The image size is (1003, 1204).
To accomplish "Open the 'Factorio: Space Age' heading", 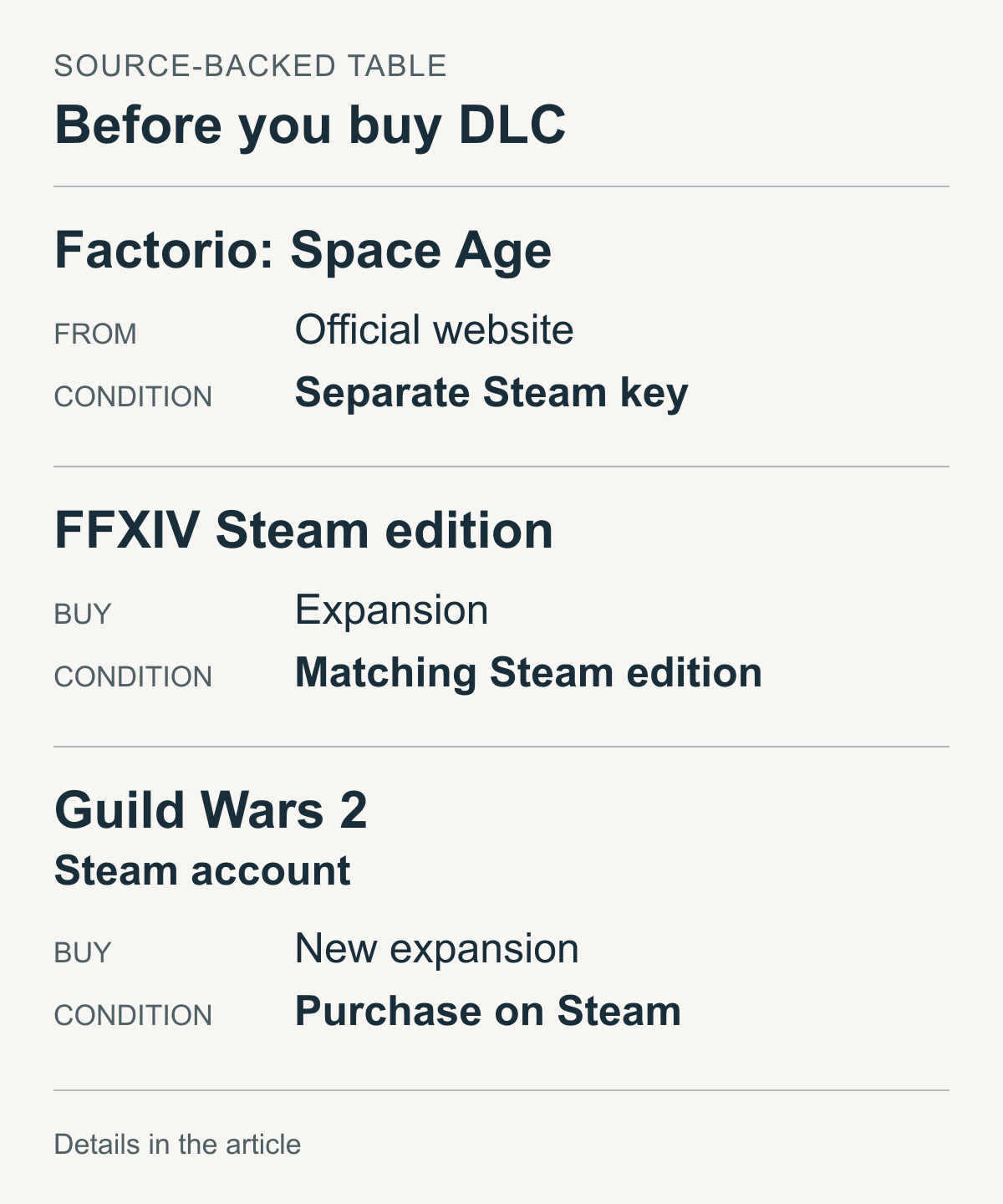I will coord(303,251).
